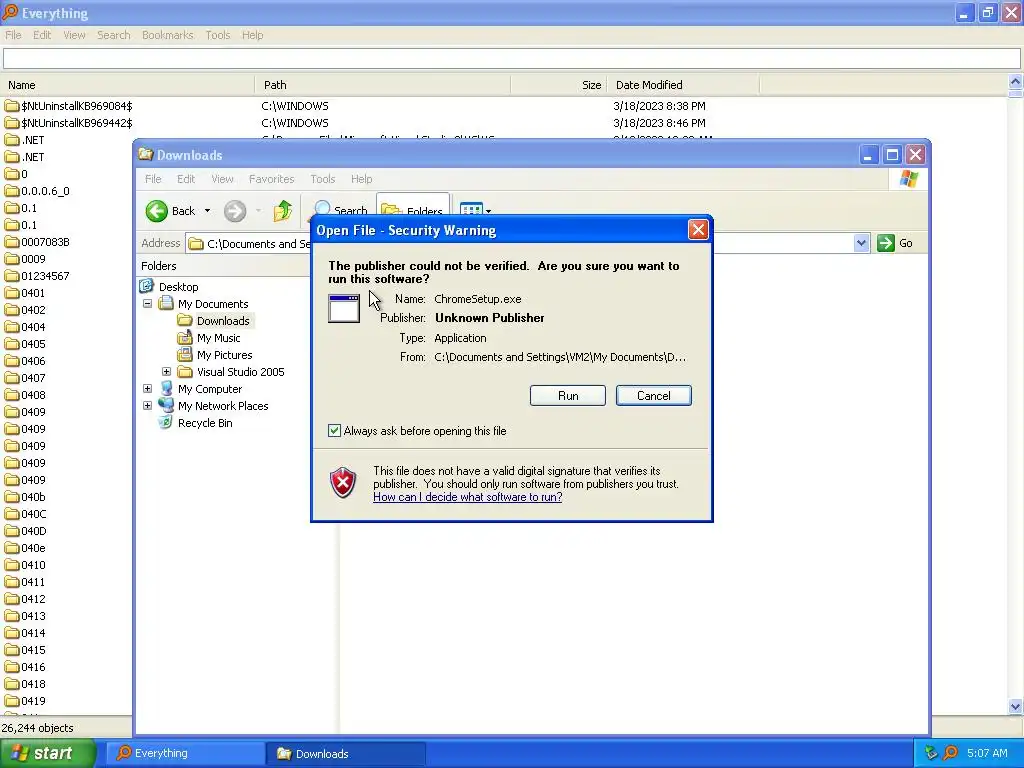Expand My Computer in the Folders tree

tap(148, 389)
